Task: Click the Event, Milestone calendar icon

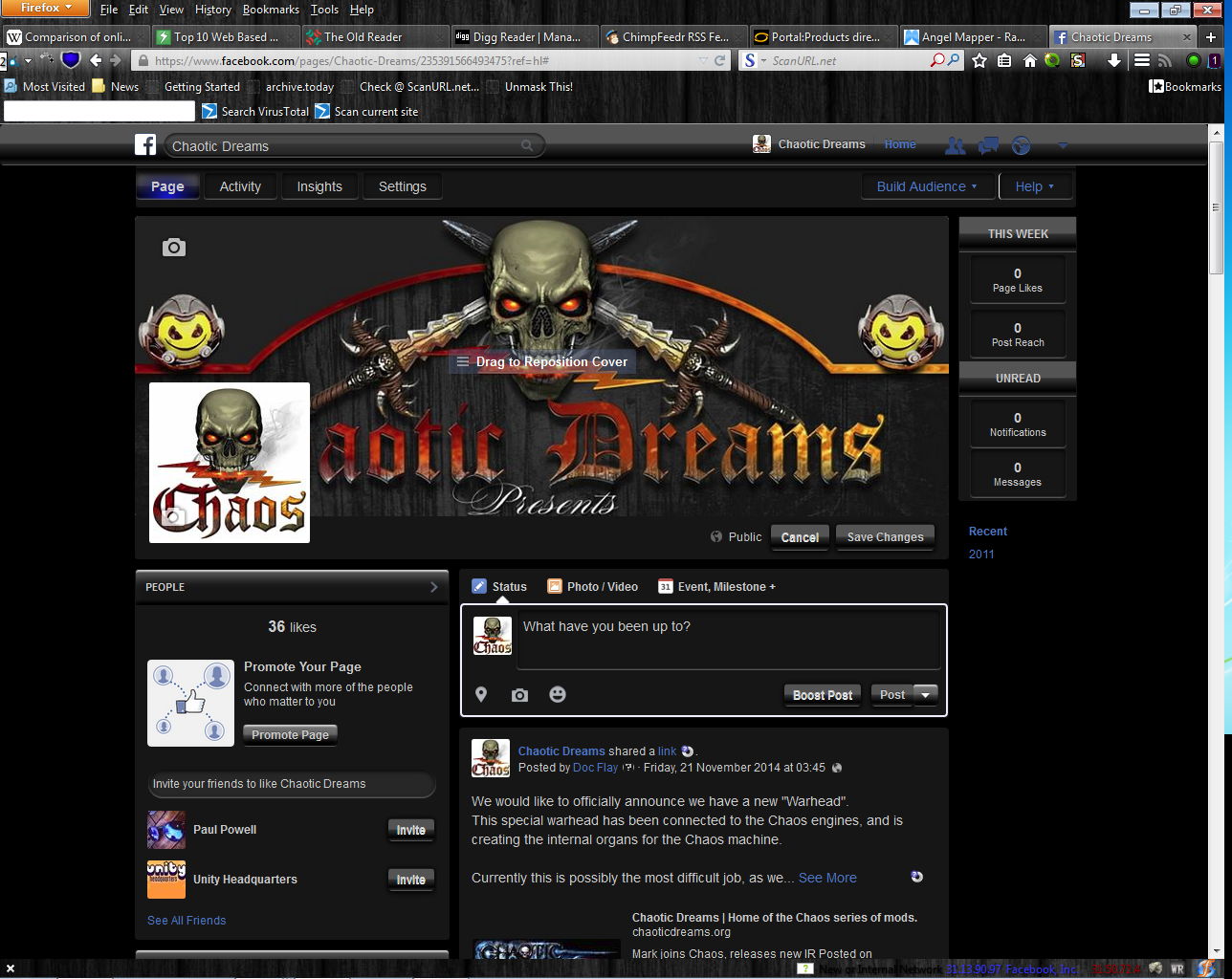Action: (x=666, y=586)
